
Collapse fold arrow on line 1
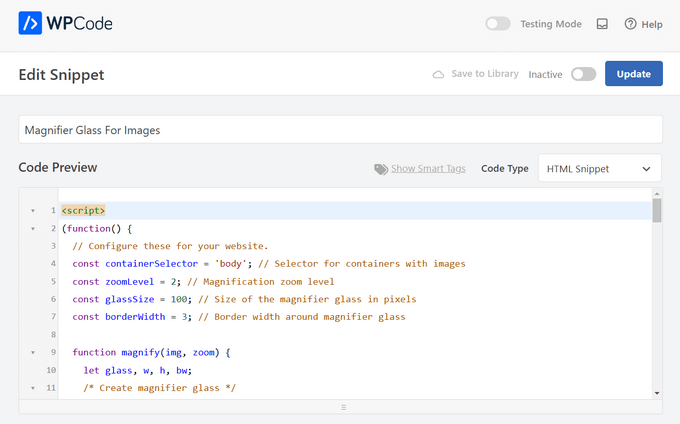(33, 211)
